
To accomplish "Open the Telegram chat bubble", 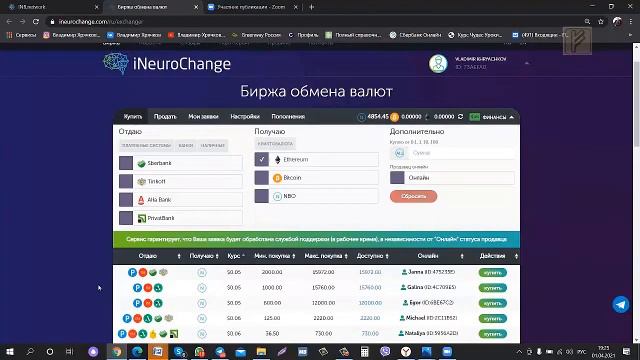I will (x=620, y=304).
